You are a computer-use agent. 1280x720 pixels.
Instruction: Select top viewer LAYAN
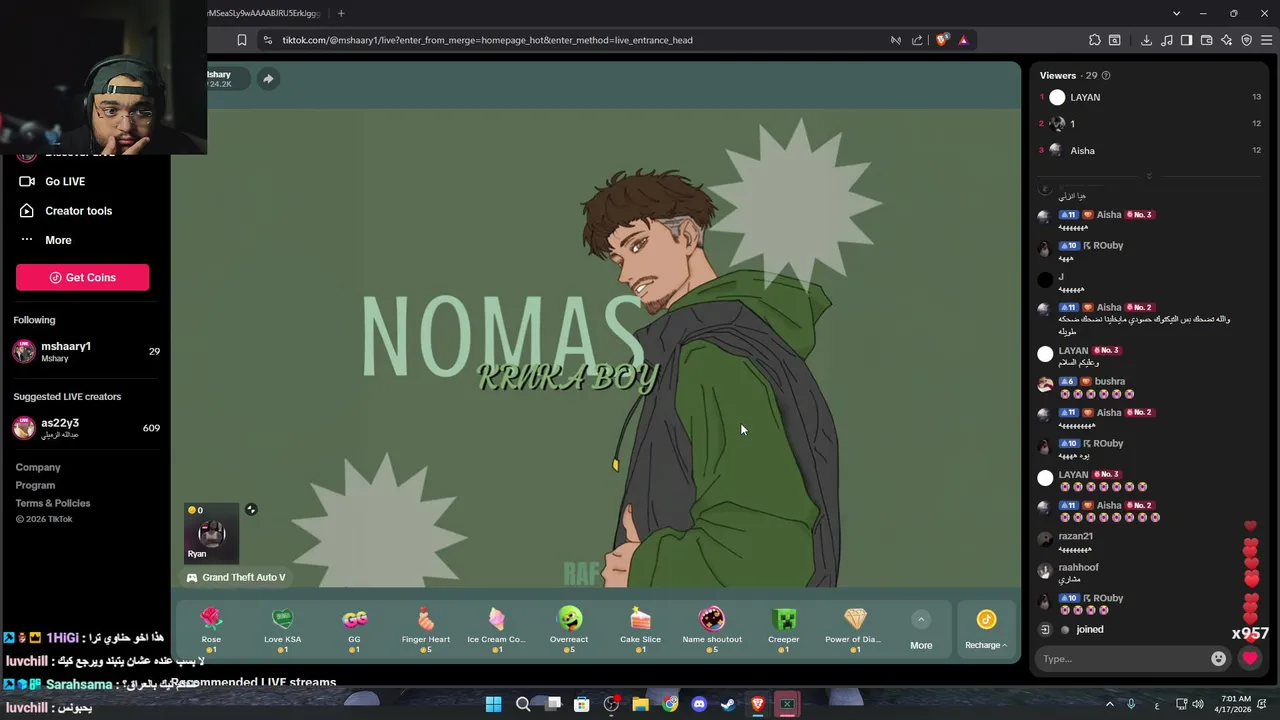(x=1085, y=97)
